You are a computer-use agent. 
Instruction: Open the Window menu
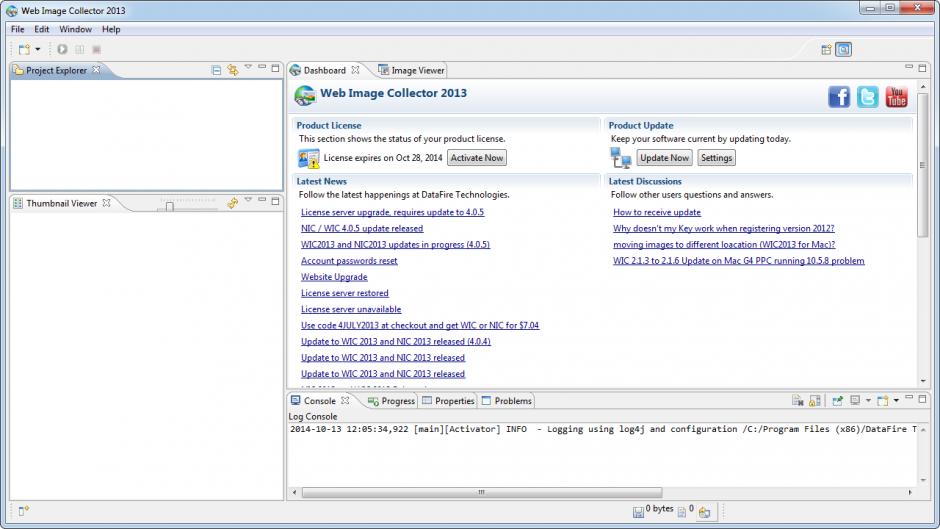(x=76, y=29)
